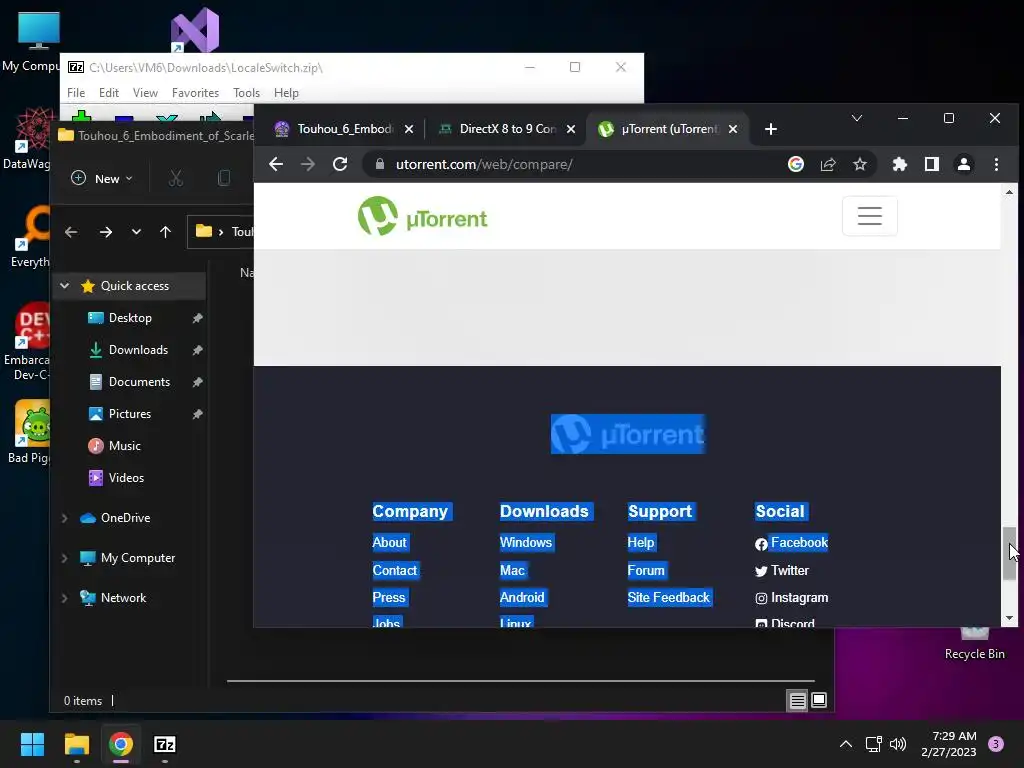Open Windows Start menu
The image size is (1024, 768).
(x=32, y=744)
